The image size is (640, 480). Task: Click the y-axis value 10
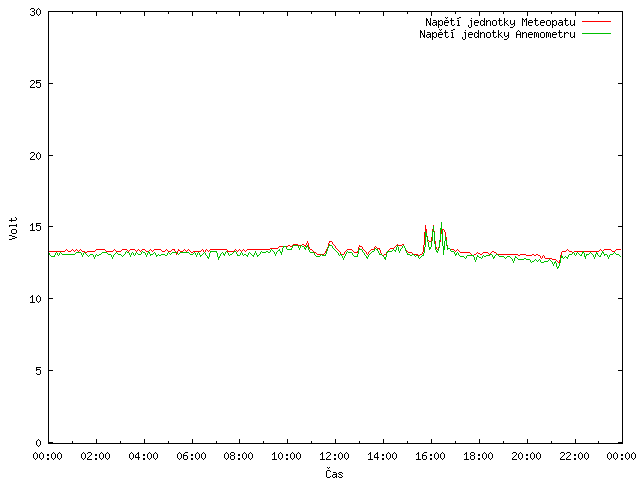[x=36, y=299]
